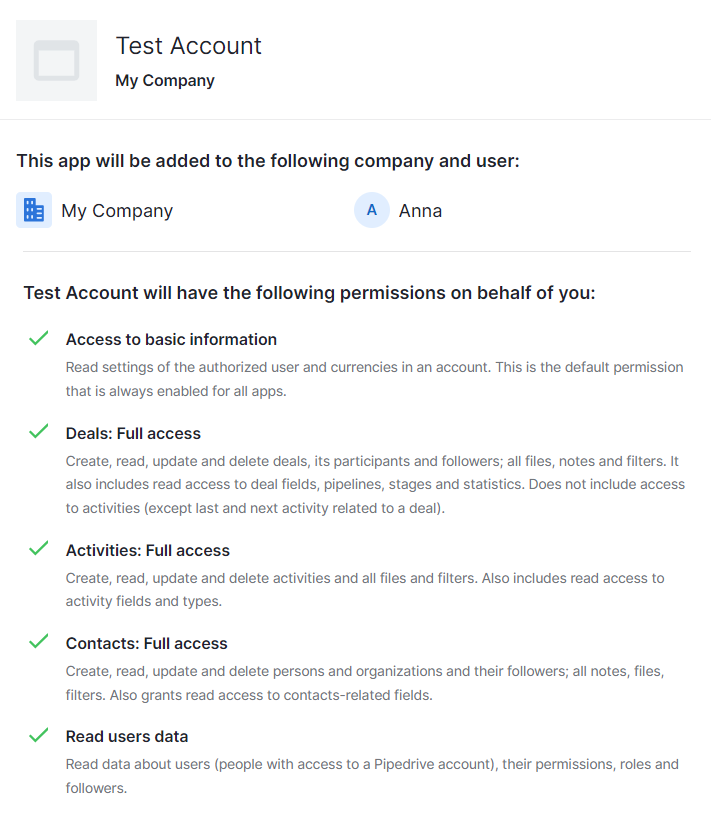This screenshot has width=711, height=813.
Task: Click the Test Account title text
Action: (x=188, y=46)
